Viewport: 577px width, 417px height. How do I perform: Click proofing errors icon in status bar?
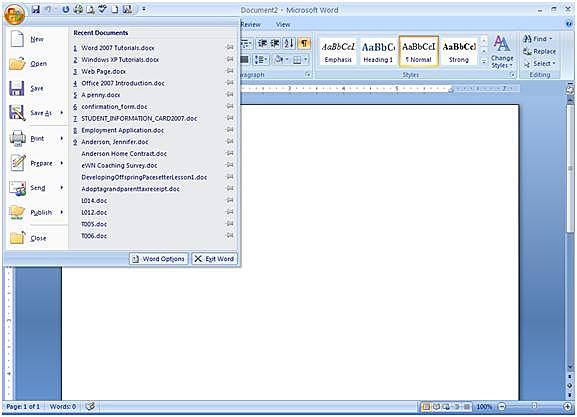[90, 406]
